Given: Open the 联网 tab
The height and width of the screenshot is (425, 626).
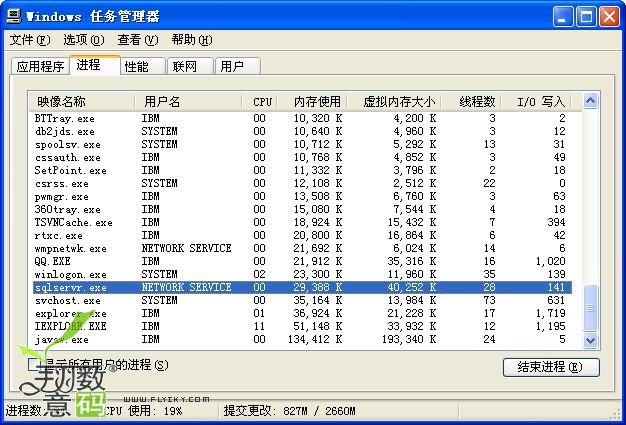Looking at the screenshot, I should pyautogui.click(x=190, y=66).
